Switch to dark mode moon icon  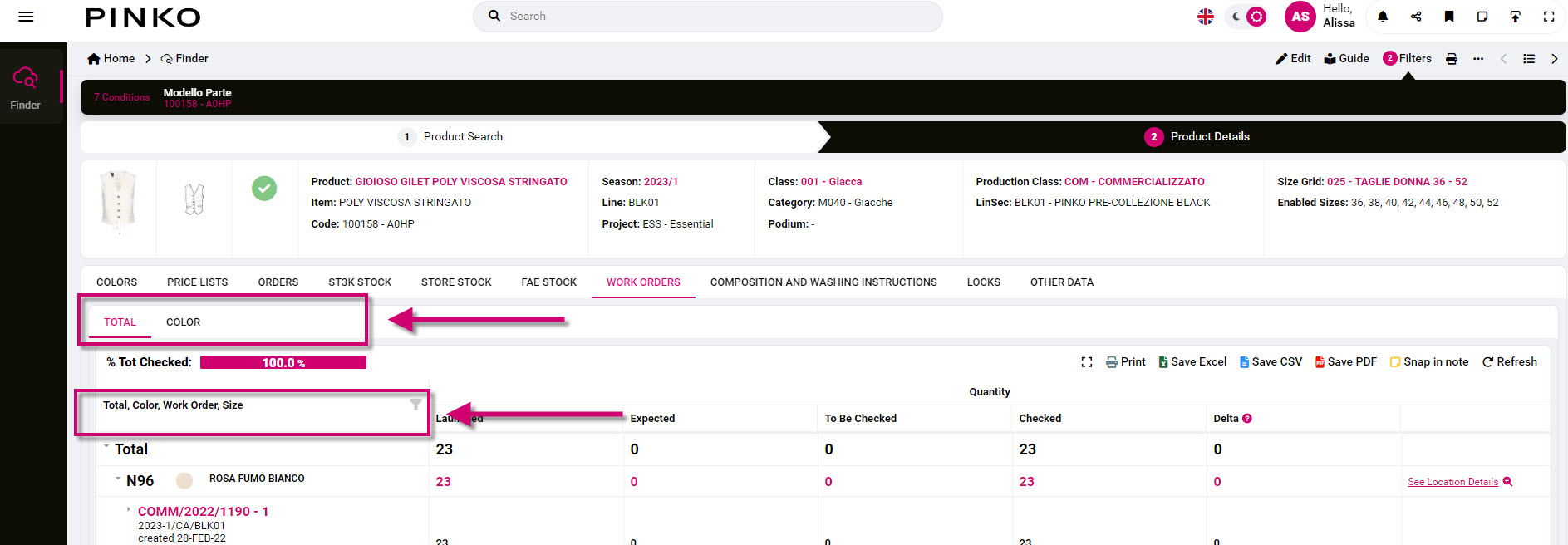pos(1236,17)
